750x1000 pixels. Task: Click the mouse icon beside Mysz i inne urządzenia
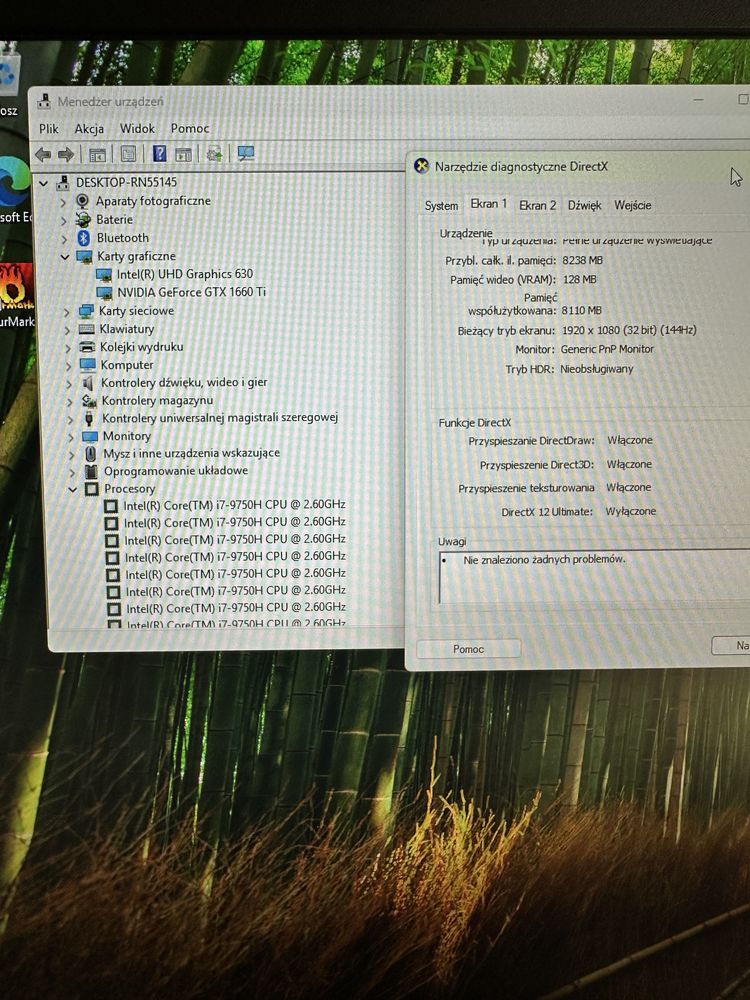91,453
